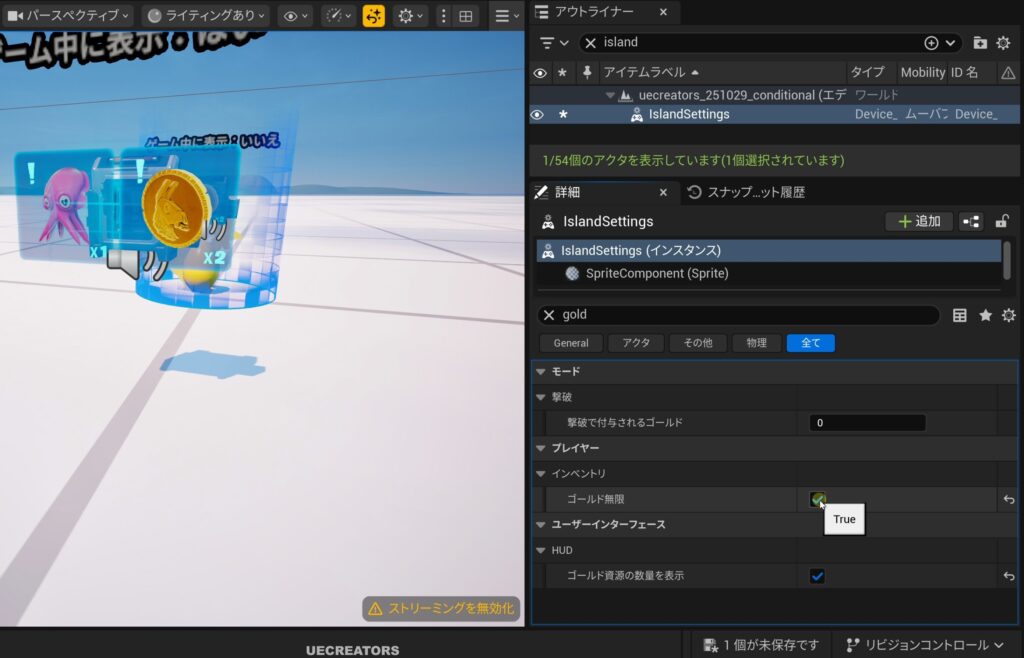Collapse the プレイヤー category section
The height and width of the screenshot is (658, 1024).
tap(541, 448)
